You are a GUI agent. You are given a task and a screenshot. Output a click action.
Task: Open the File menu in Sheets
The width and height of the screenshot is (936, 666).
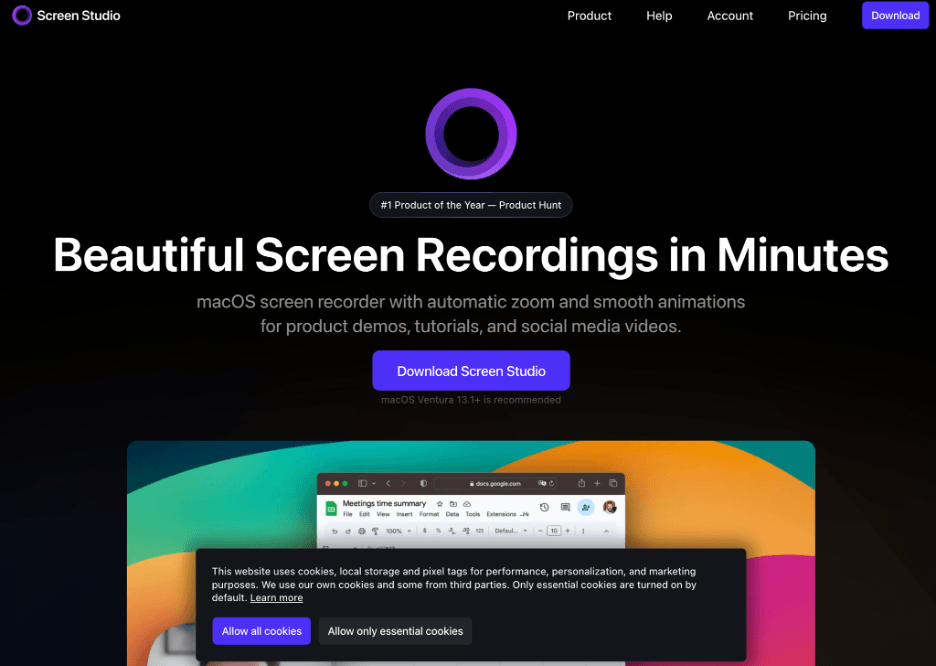(x=347, y=514)
